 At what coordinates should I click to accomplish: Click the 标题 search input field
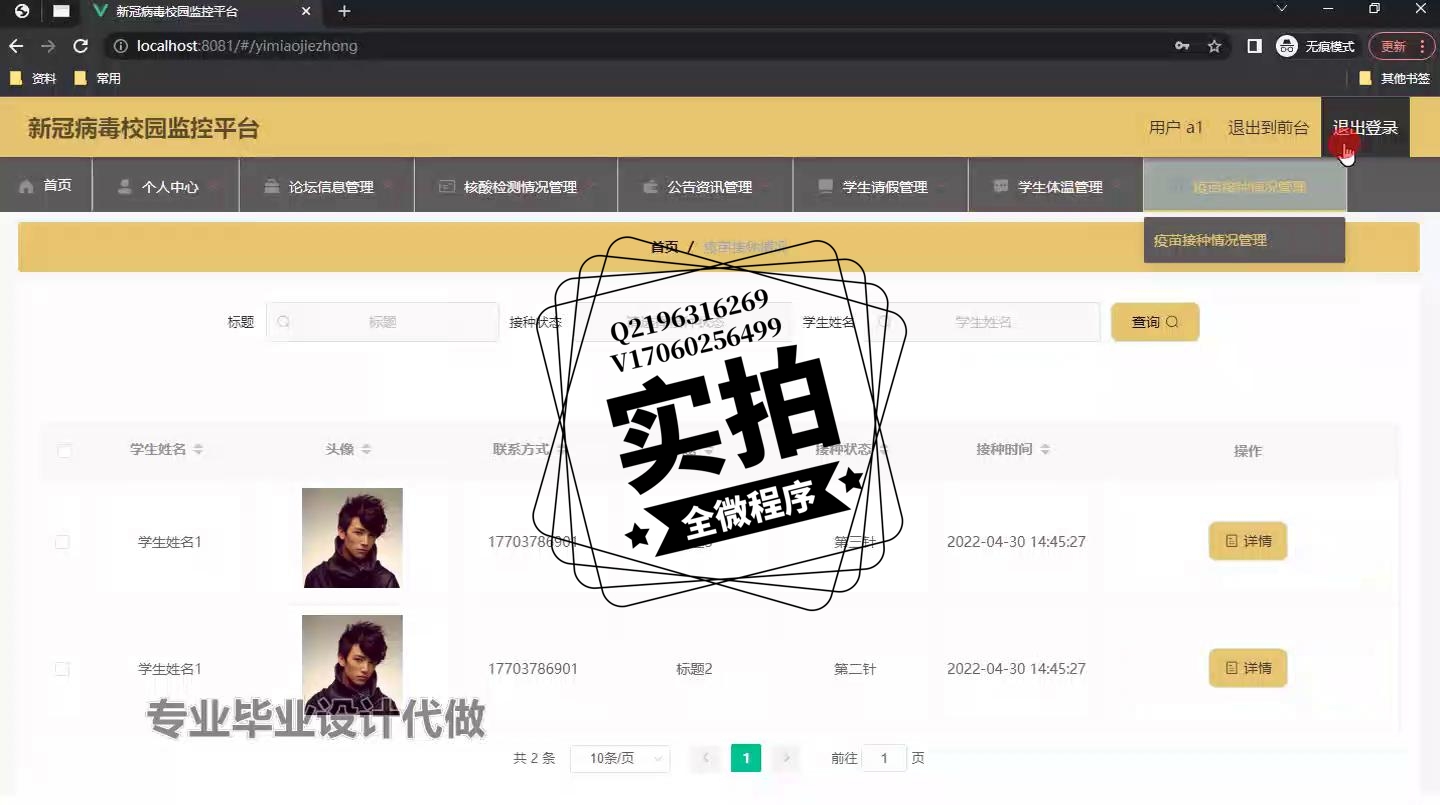point(382,322)
